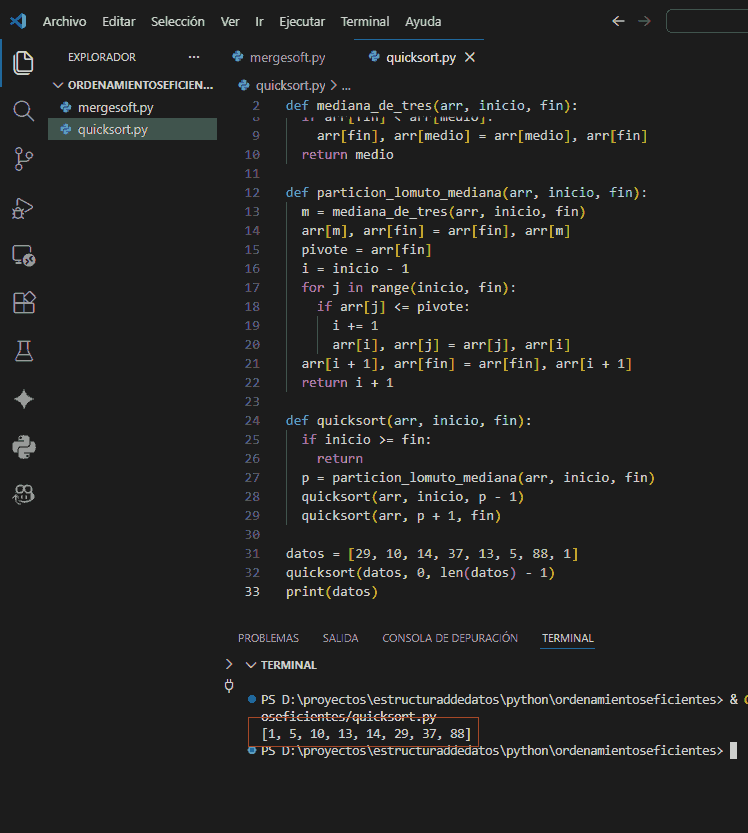Click sticky header def mediana_de_tres line
This screenshot has height=833, width=748.
click(431, 106)
